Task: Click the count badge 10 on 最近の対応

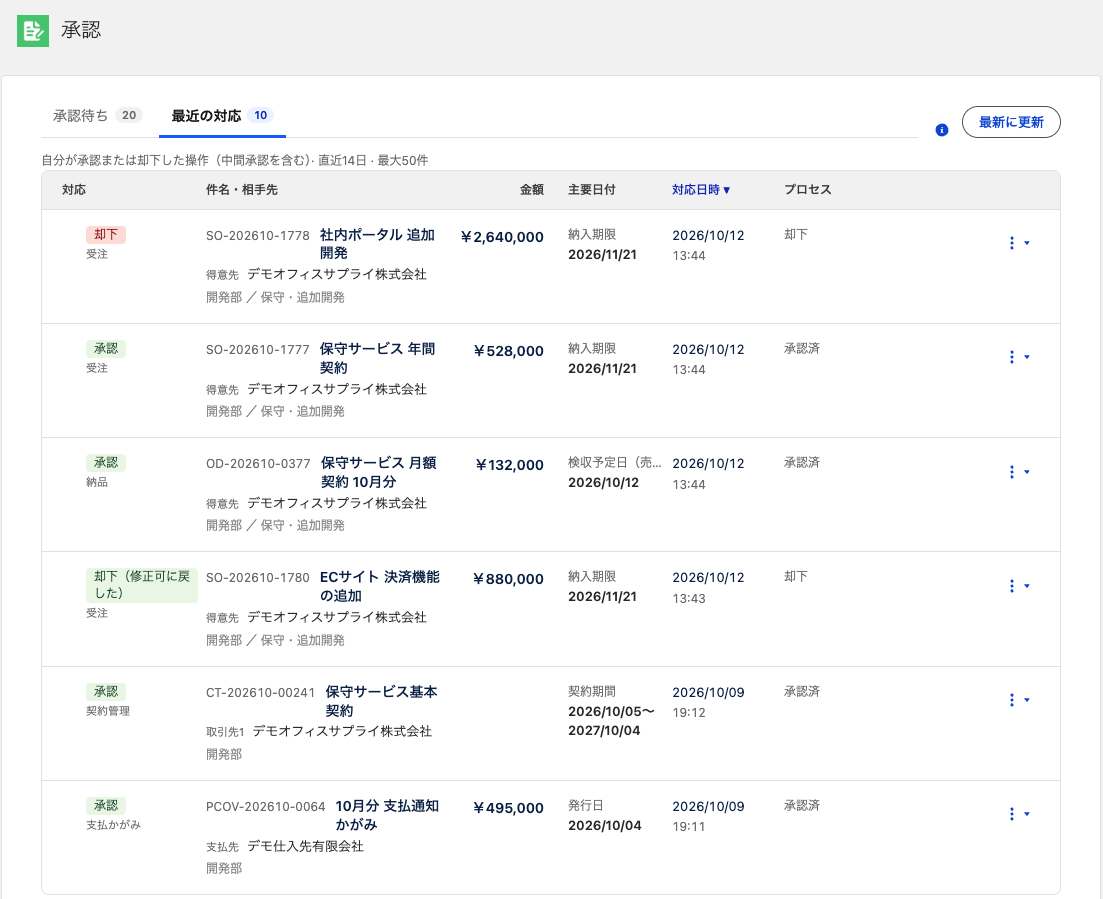Action: (x=260, y=115)
